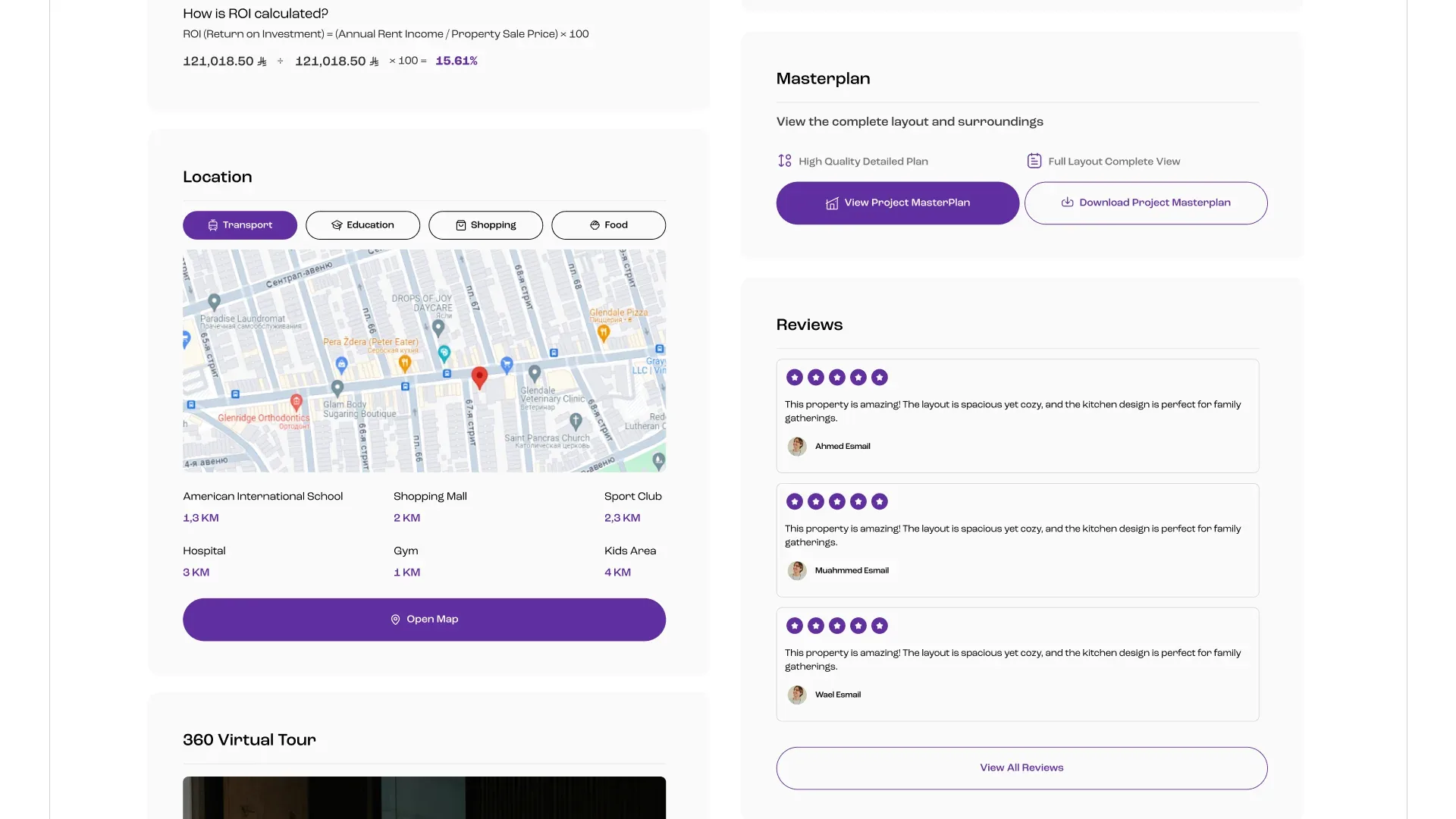Click the Hospital 3 KM value
The height and width of the screenshot is (819, 1456).
(196, 573)
